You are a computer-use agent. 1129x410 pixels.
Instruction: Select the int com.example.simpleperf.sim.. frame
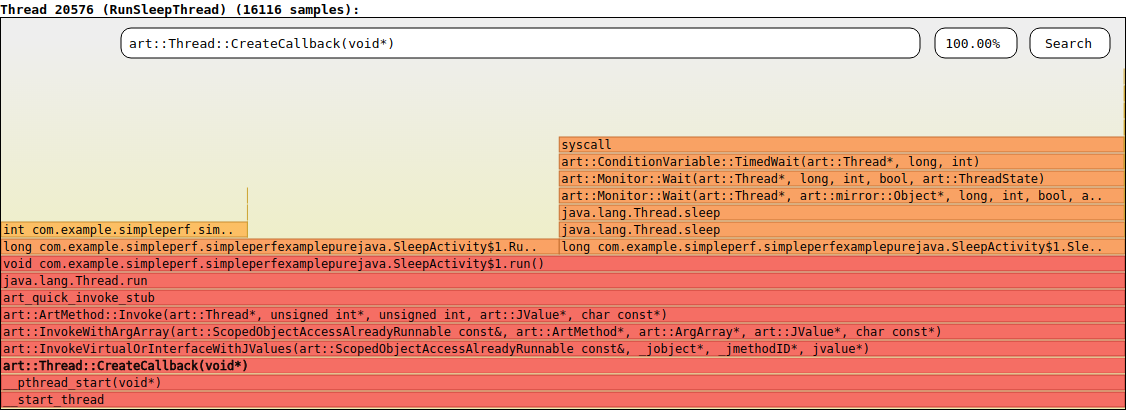(124, 230)
